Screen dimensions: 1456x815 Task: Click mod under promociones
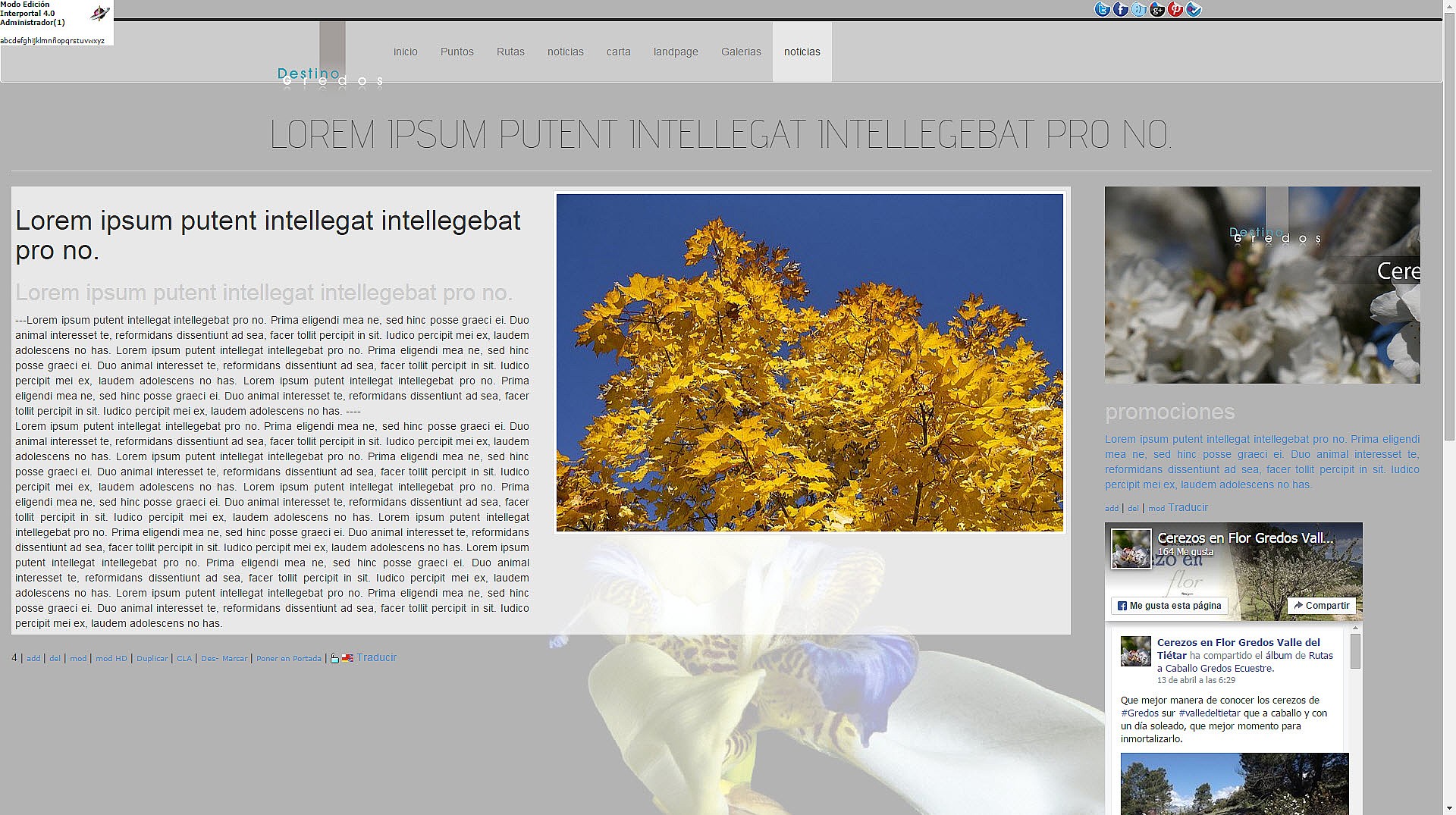pos(1156,509)
